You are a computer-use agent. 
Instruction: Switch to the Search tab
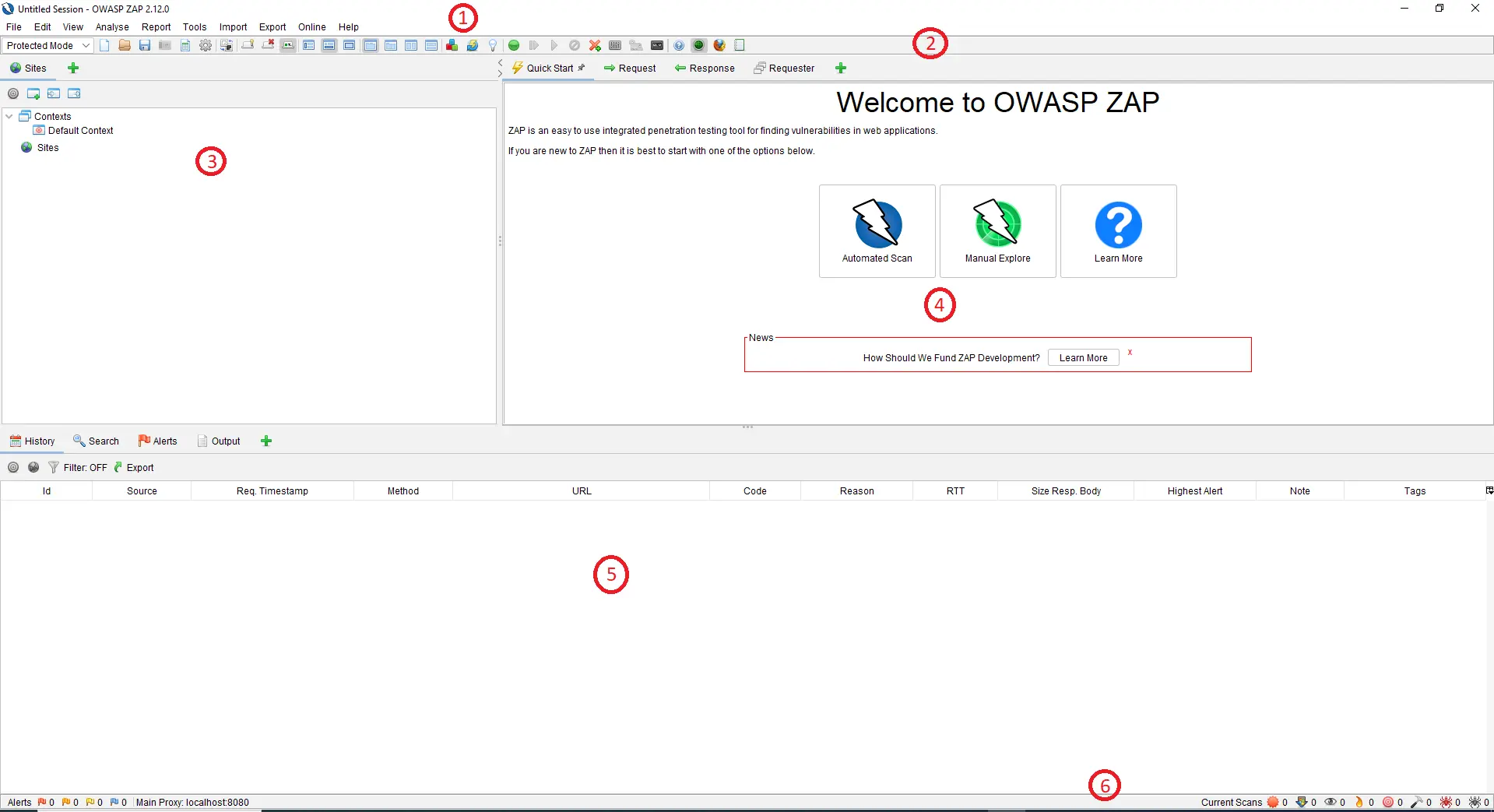96,441
